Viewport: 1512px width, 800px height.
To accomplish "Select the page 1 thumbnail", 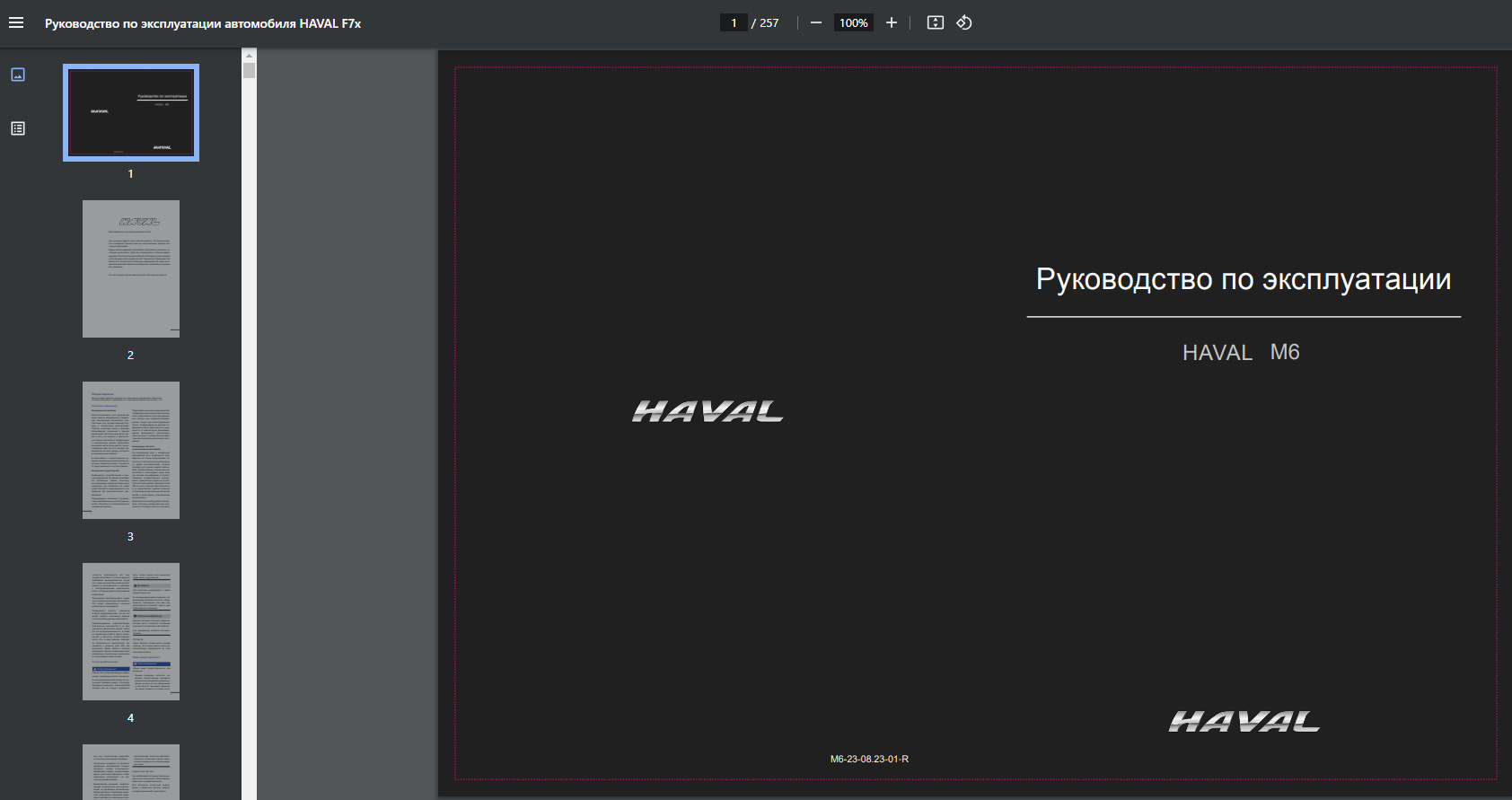I will coord(131,113).
